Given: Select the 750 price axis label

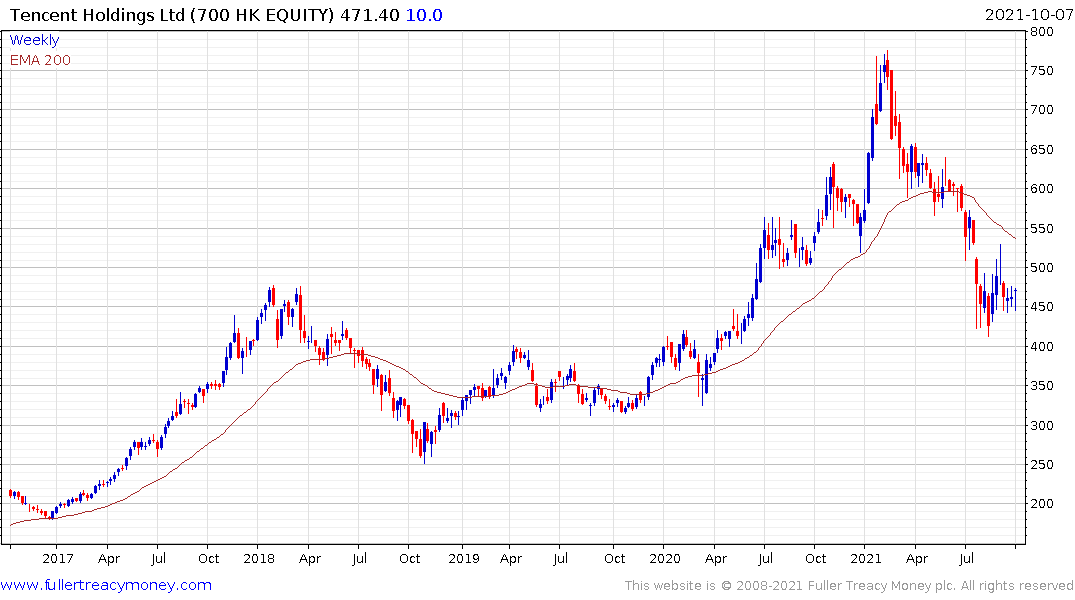Looking at the screenshot, I should (x=1041, y=71).
